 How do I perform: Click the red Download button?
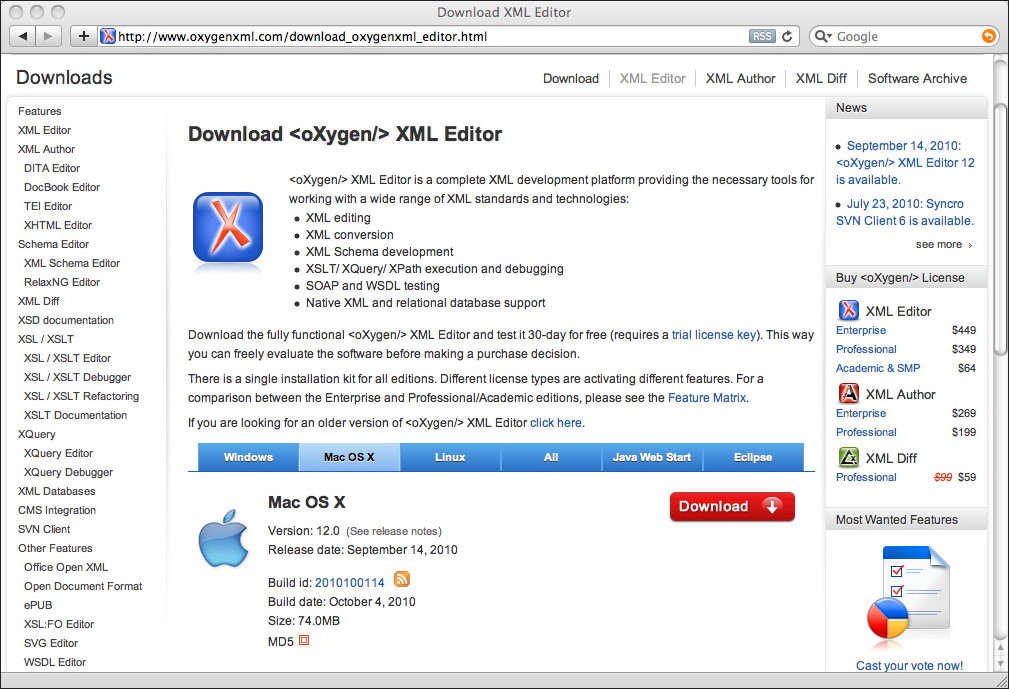[x=732, y=506]
